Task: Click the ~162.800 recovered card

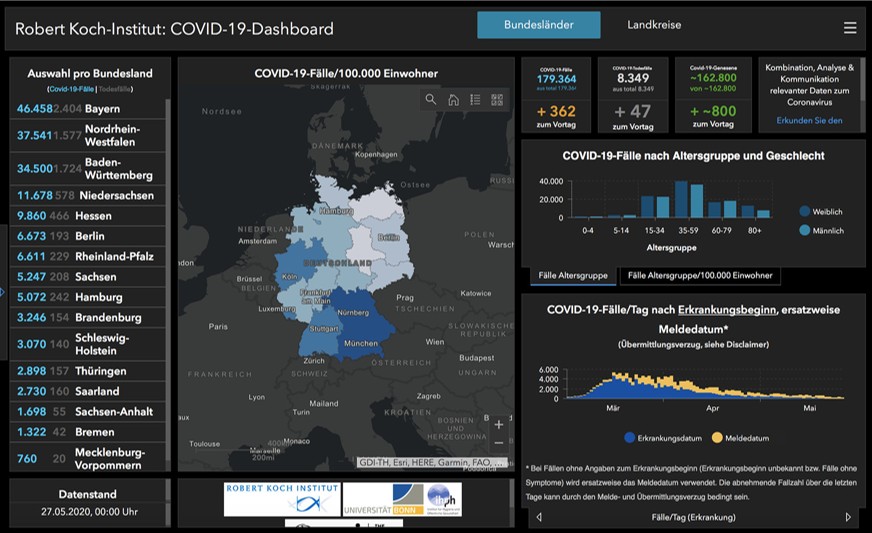Action: [x=713, y=78]
